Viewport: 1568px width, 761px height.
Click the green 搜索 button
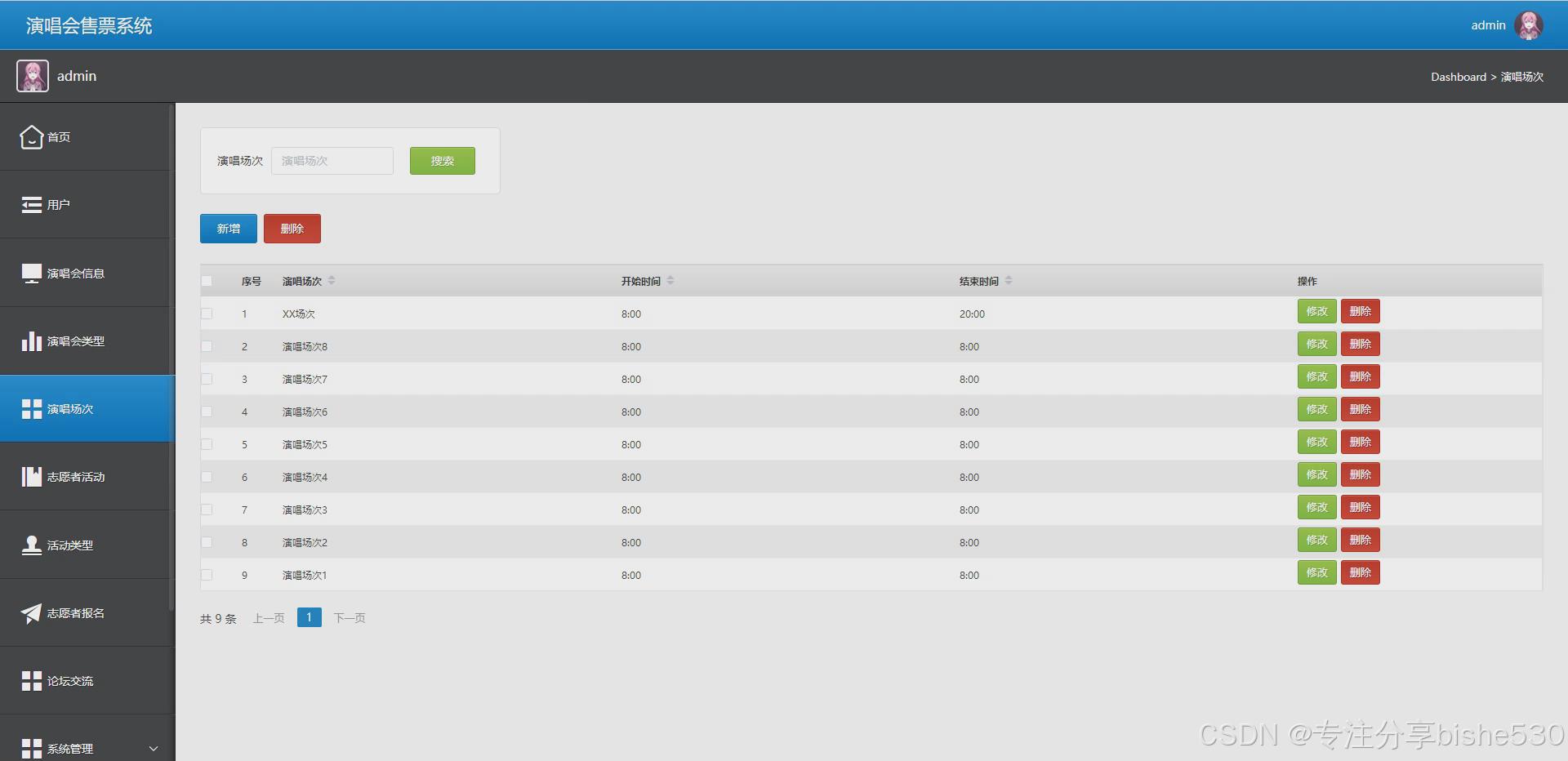tap(443, 161)
